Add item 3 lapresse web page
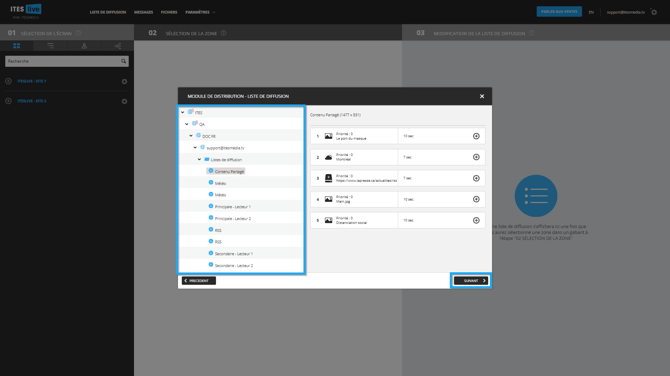The height and width of the screenshot is (376, 670). (476, 178)
